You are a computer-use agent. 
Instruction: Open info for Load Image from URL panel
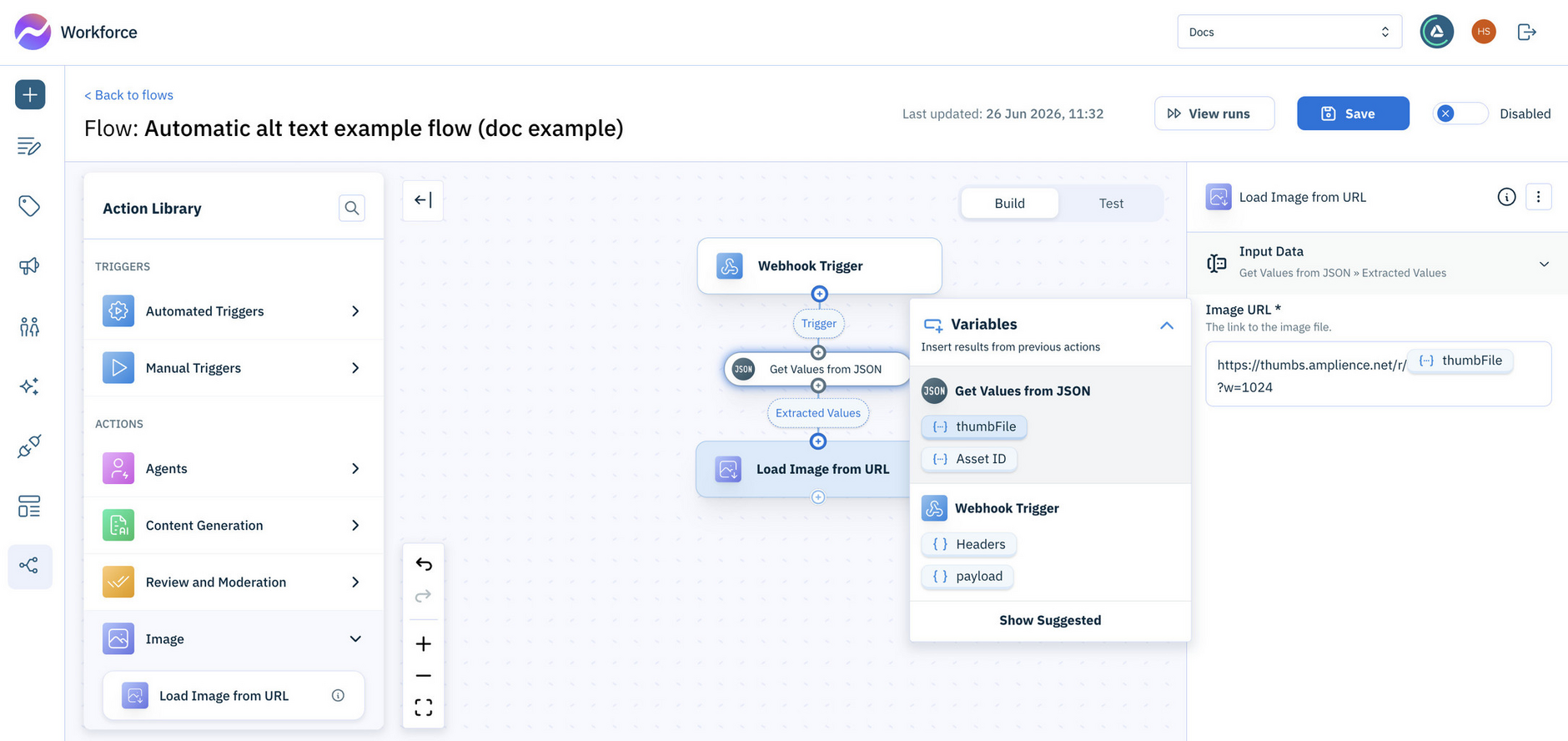click(x=1506, y=197)
